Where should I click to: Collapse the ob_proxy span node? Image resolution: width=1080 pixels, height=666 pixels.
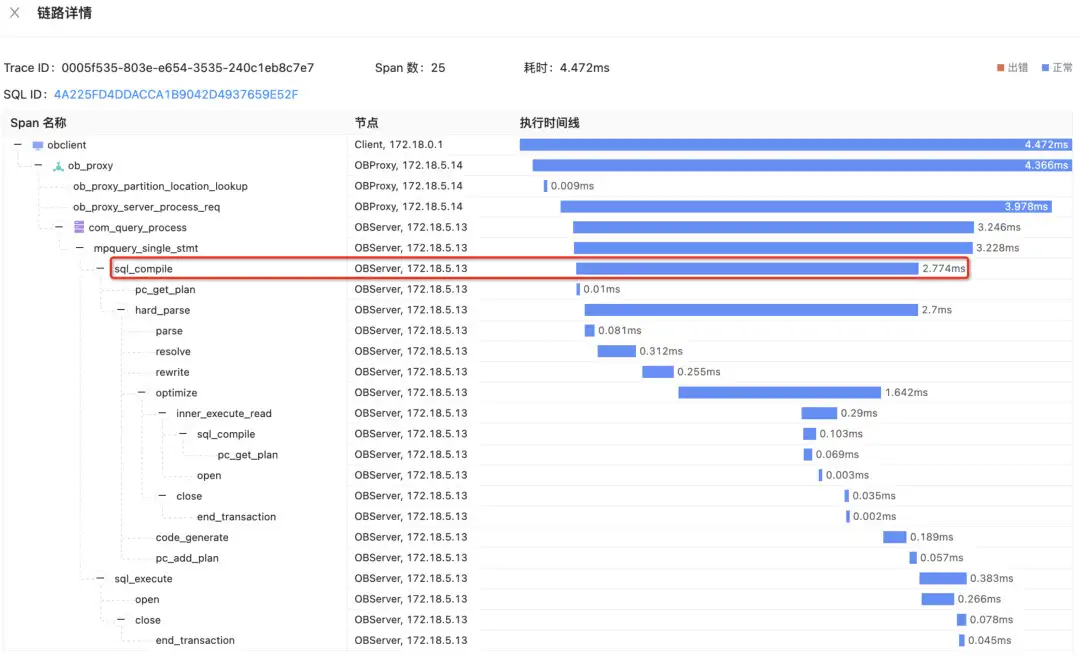pos(38,166)
